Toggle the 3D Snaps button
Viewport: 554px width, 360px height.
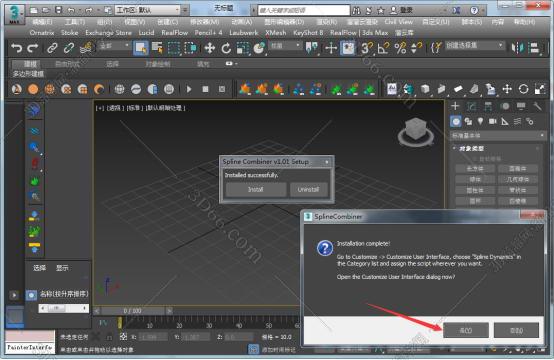[367, 48]
